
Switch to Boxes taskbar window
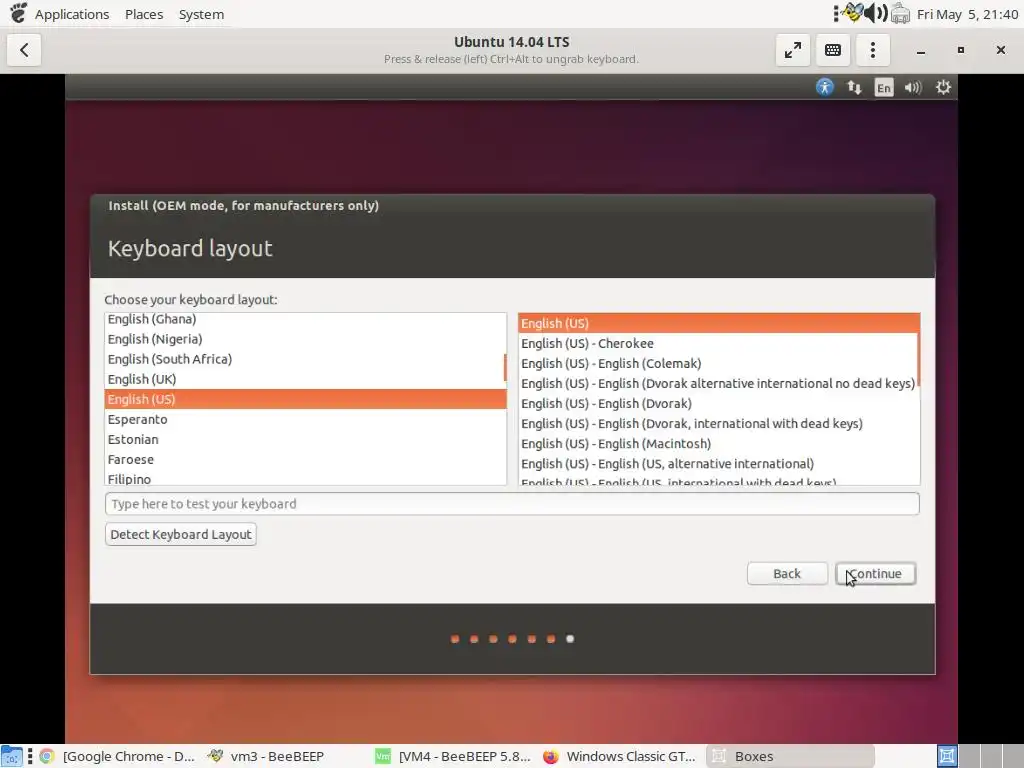pyautogui.click(x=790, y=756)
